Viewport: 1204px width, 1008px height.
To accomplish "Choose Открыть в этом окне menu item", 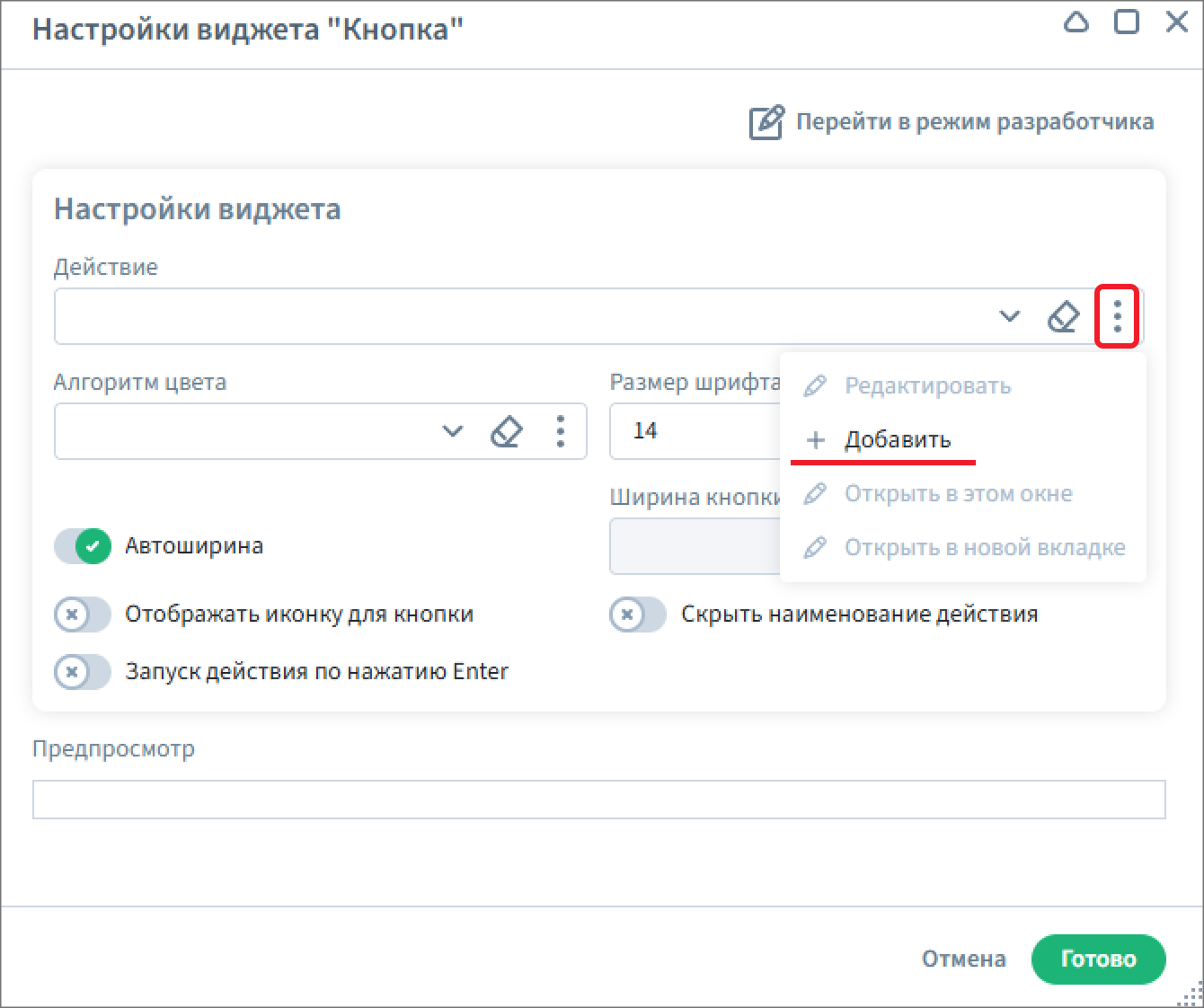I will click(958, 494).
